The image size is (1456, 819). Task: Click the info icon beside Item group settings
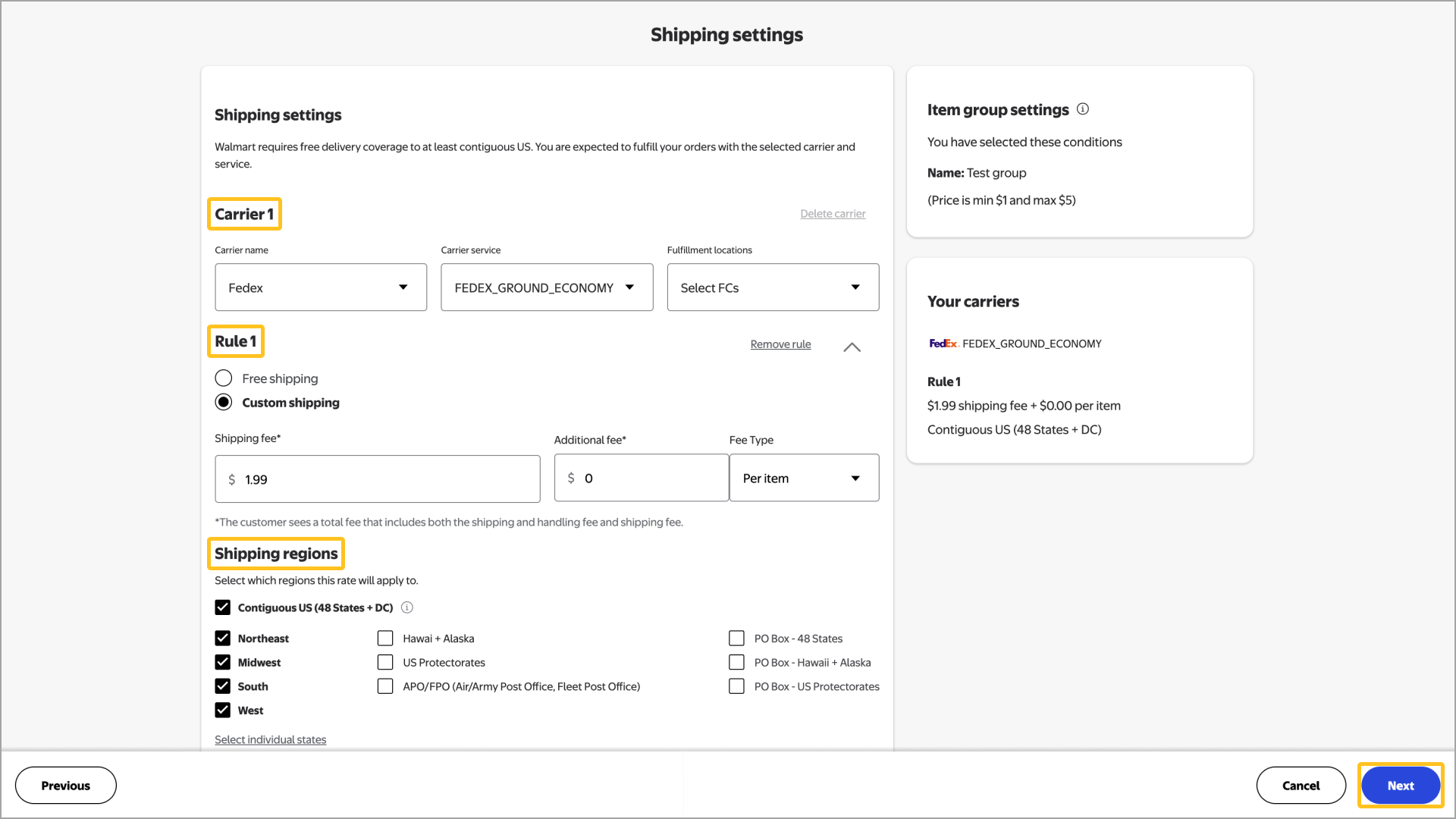tap(1082, 108)
